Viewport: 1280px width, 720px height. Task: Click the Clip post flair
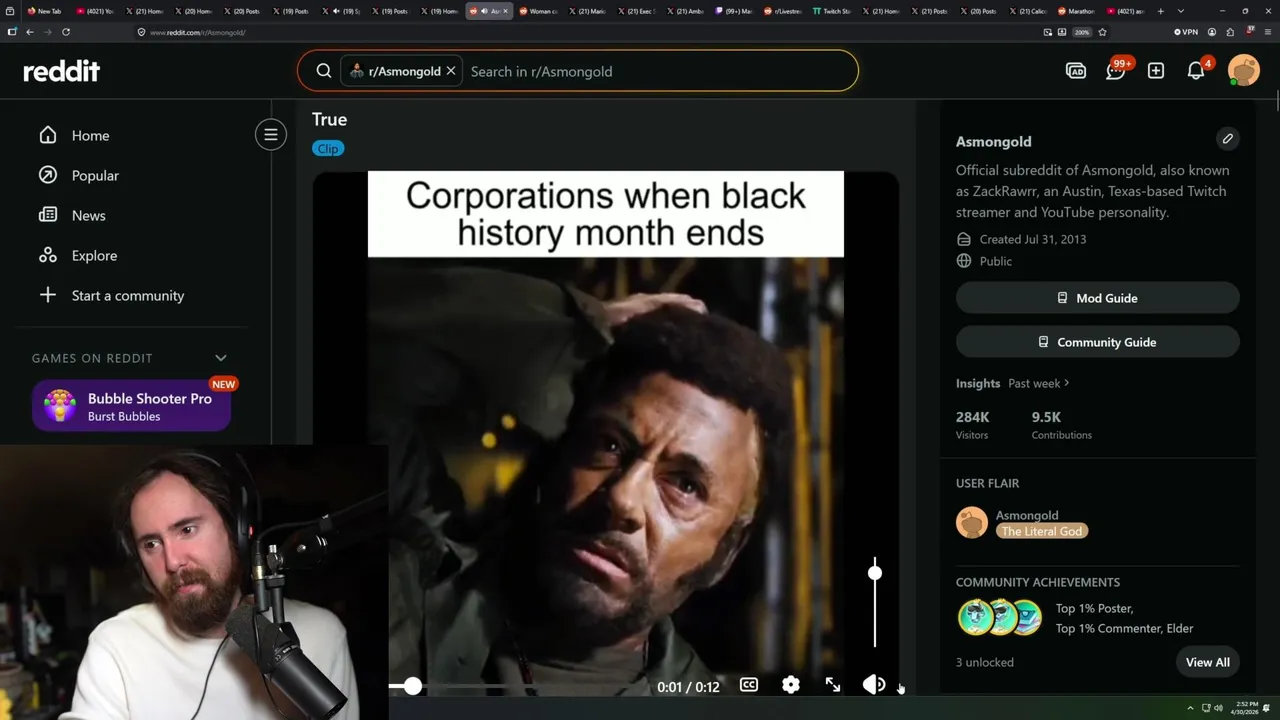tap(328, 148)
